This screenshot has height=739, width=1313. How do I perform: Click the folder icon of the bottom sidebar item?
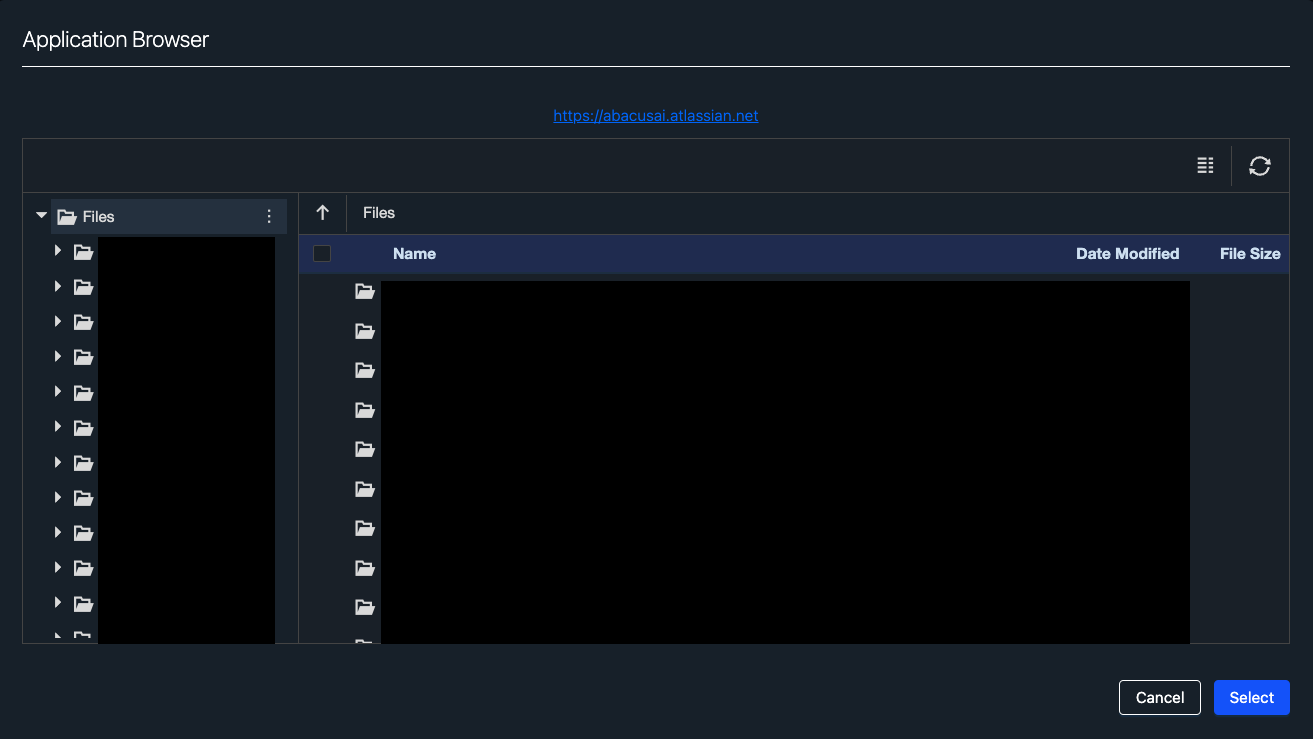[x=83, y=604]
